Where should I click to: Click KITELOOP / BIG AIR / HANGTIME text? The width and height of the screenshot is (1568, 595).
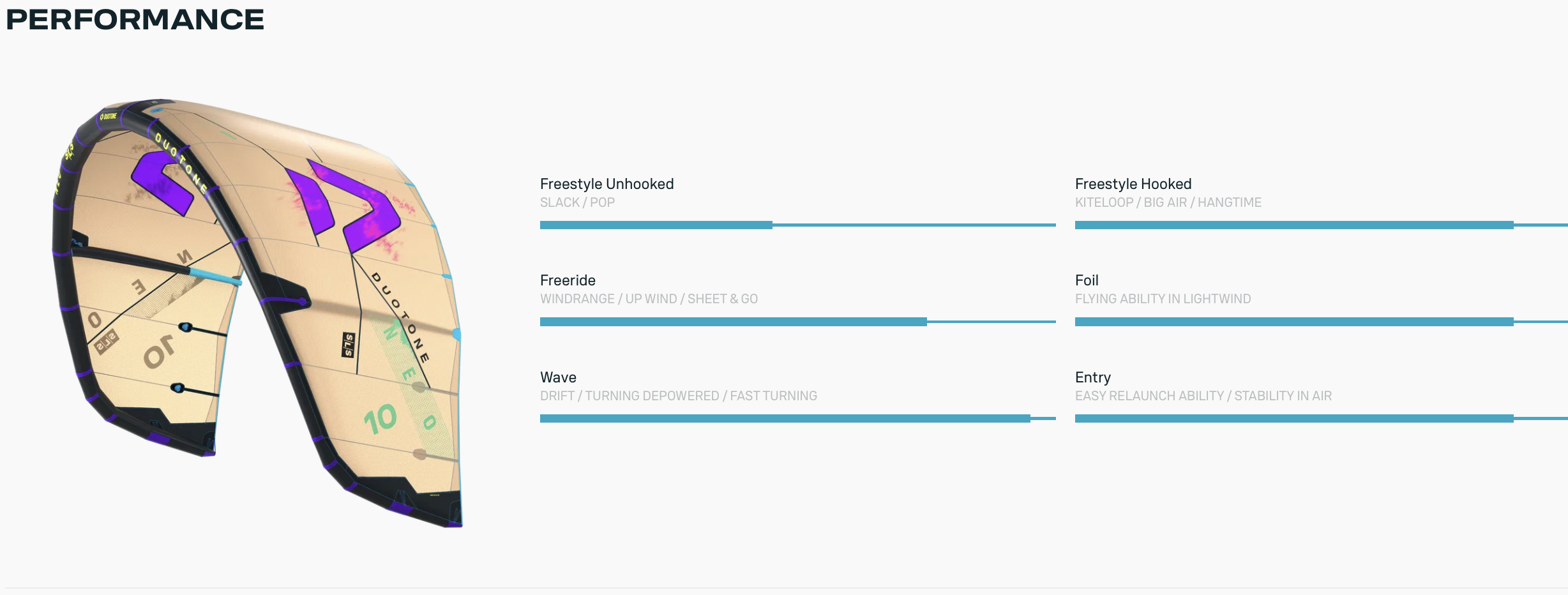1168,202
